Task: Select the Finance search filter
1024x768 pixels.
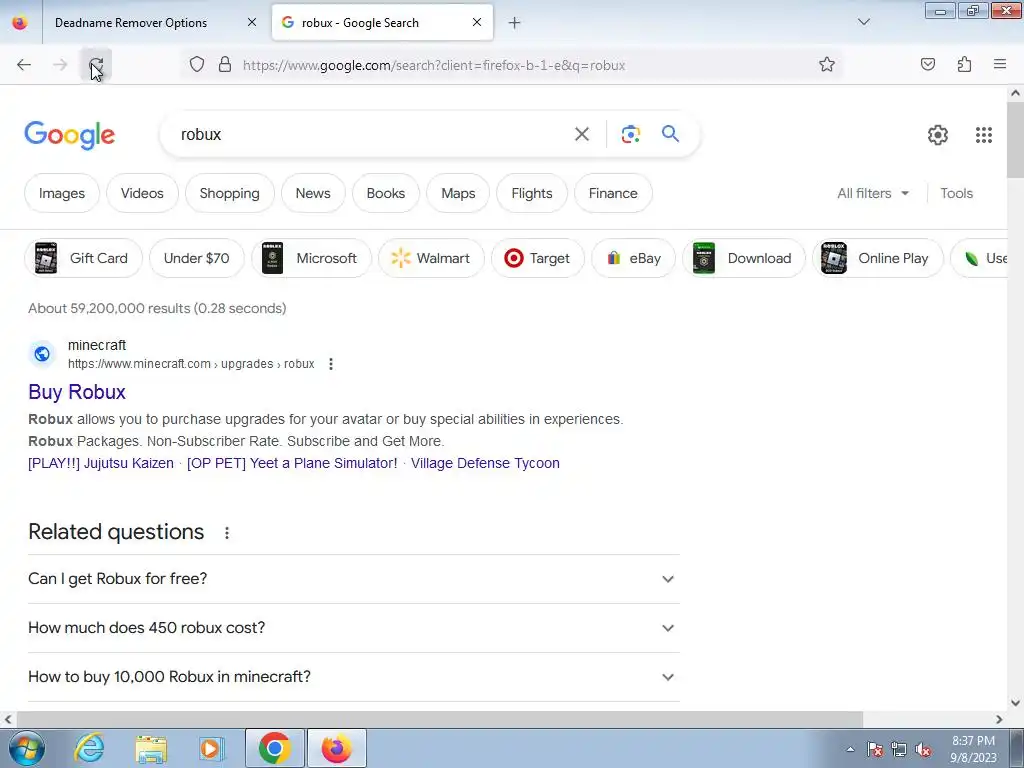Action: [x=613, y=193]
